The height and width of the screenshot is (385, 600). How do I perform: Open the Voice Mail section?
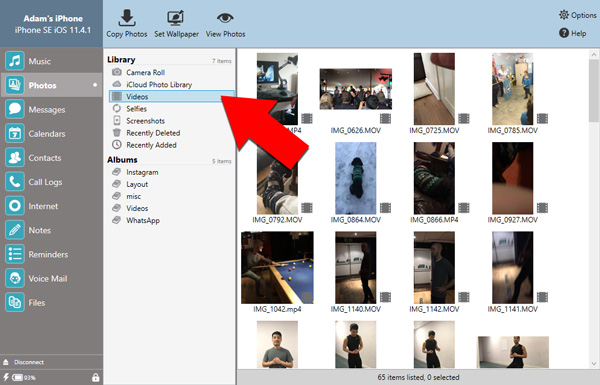(51, 278)
